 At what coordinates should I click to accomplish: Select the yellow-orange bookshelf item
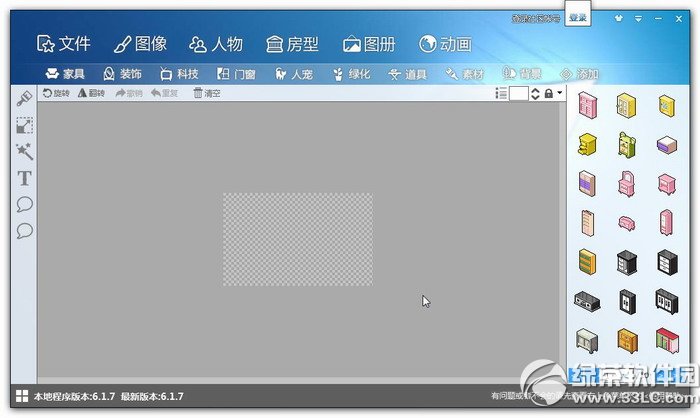click(x=588, y=262)
